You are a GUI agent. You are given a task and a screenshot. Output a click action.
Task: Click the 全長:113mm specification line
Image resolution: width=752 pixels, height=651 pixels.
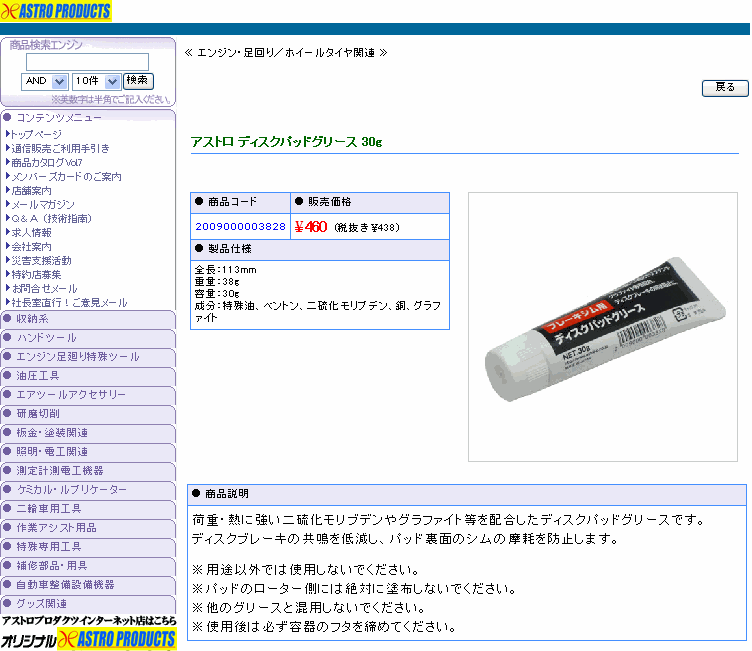click(x=225, y=270)
